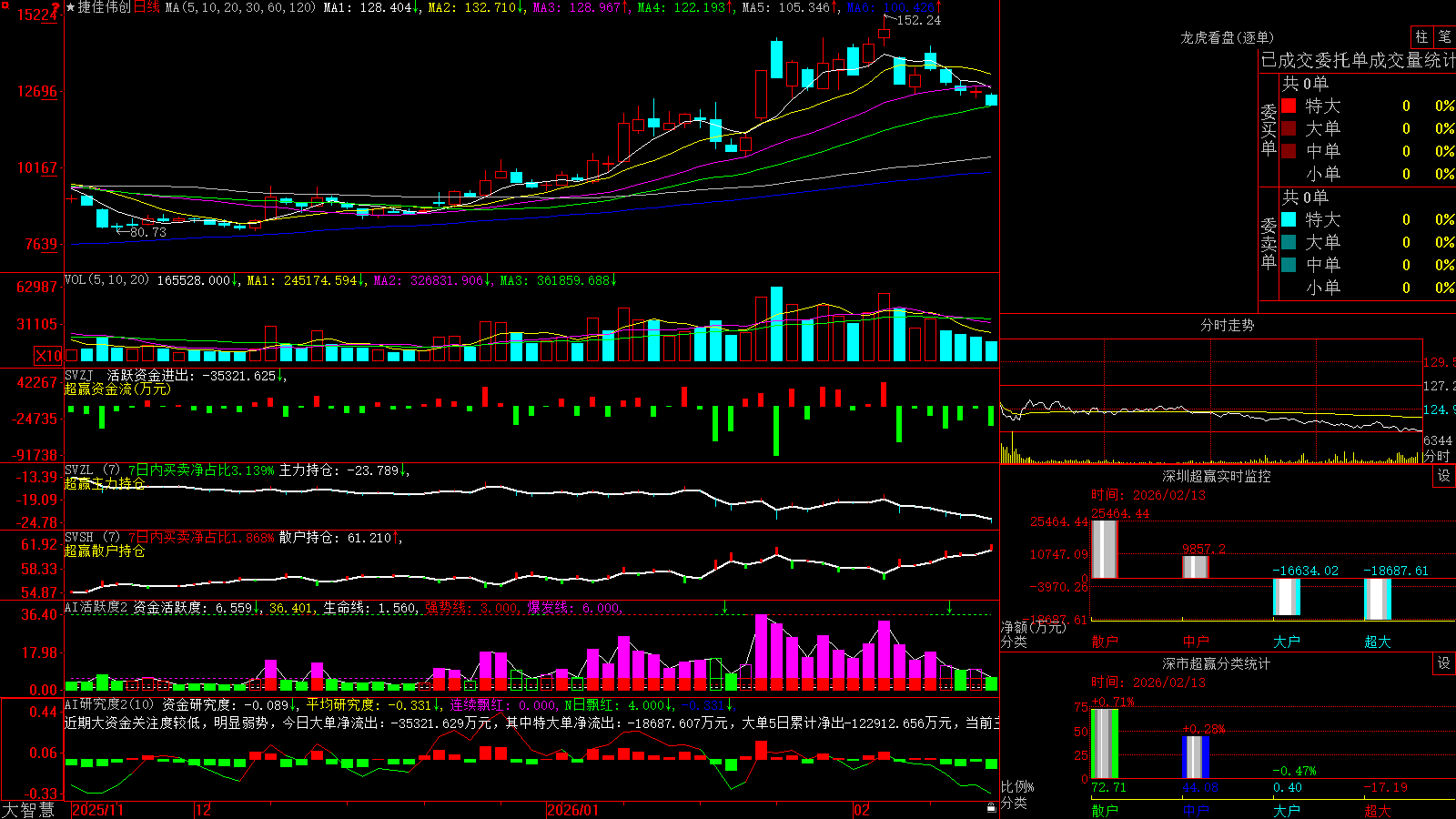Screen dimensions: 1456x819
Task: Click the VOL(5,10,20) indicator label
Action: click(x=106, y=280)
